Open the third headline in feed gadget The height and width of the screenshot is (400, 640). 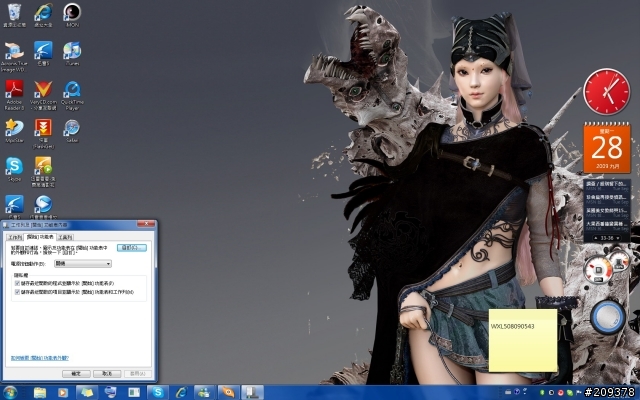click(x=607, y=213)
